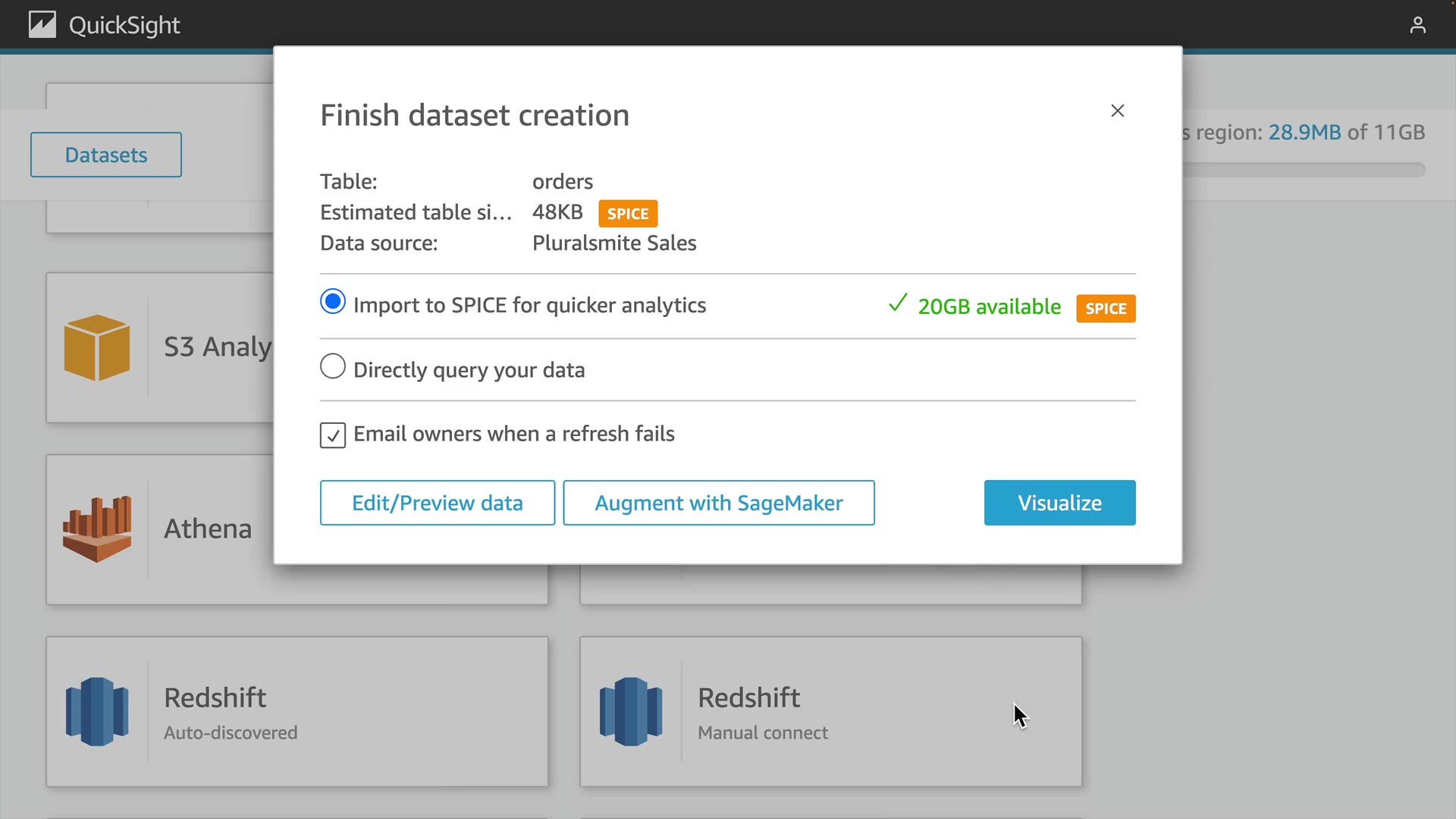Click the SPICE capacity usage bar
This screenshot has height=819, width=1456.
1304,170
